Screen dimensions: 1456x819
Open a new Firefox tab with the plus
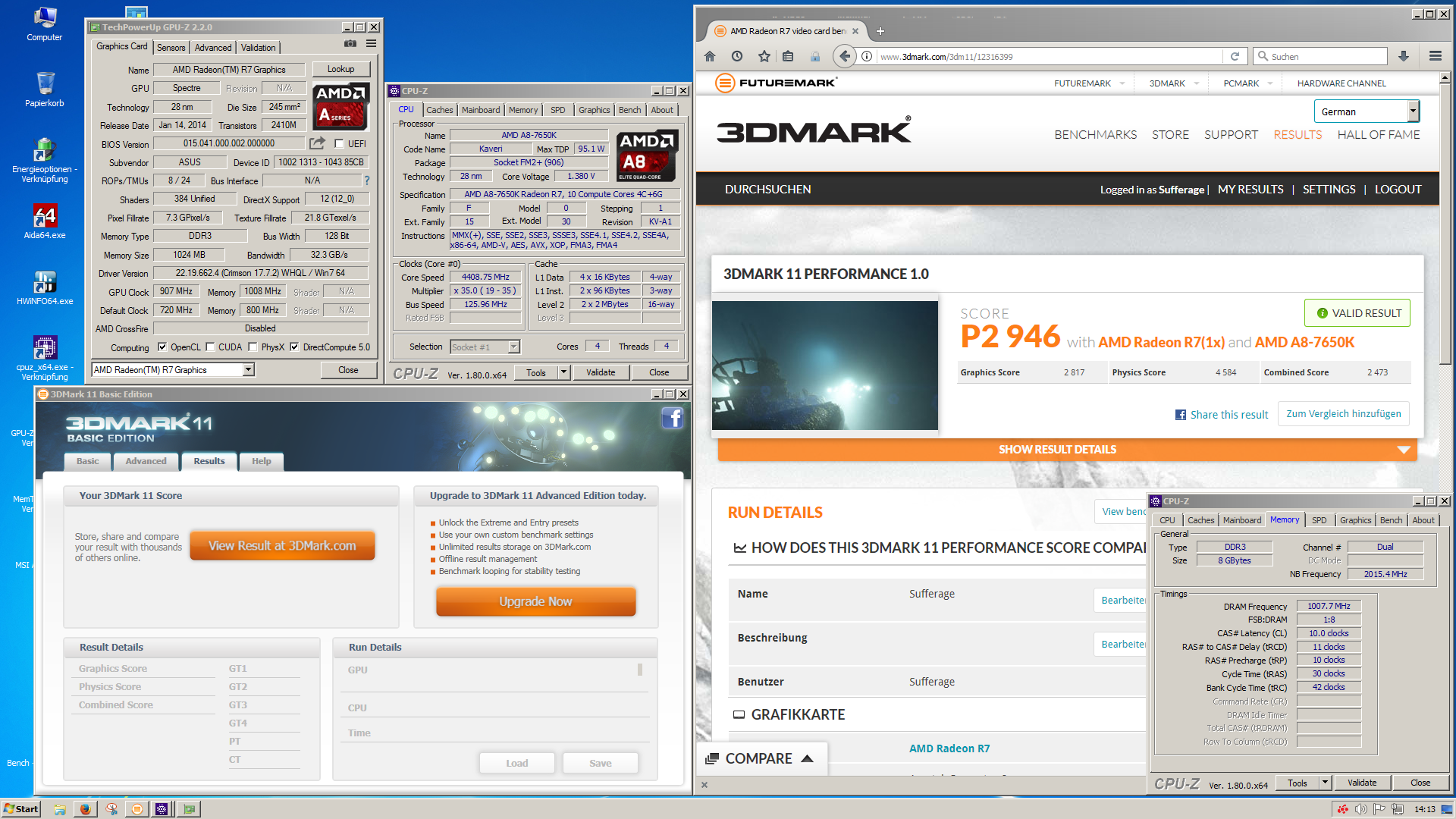[880, 31]
